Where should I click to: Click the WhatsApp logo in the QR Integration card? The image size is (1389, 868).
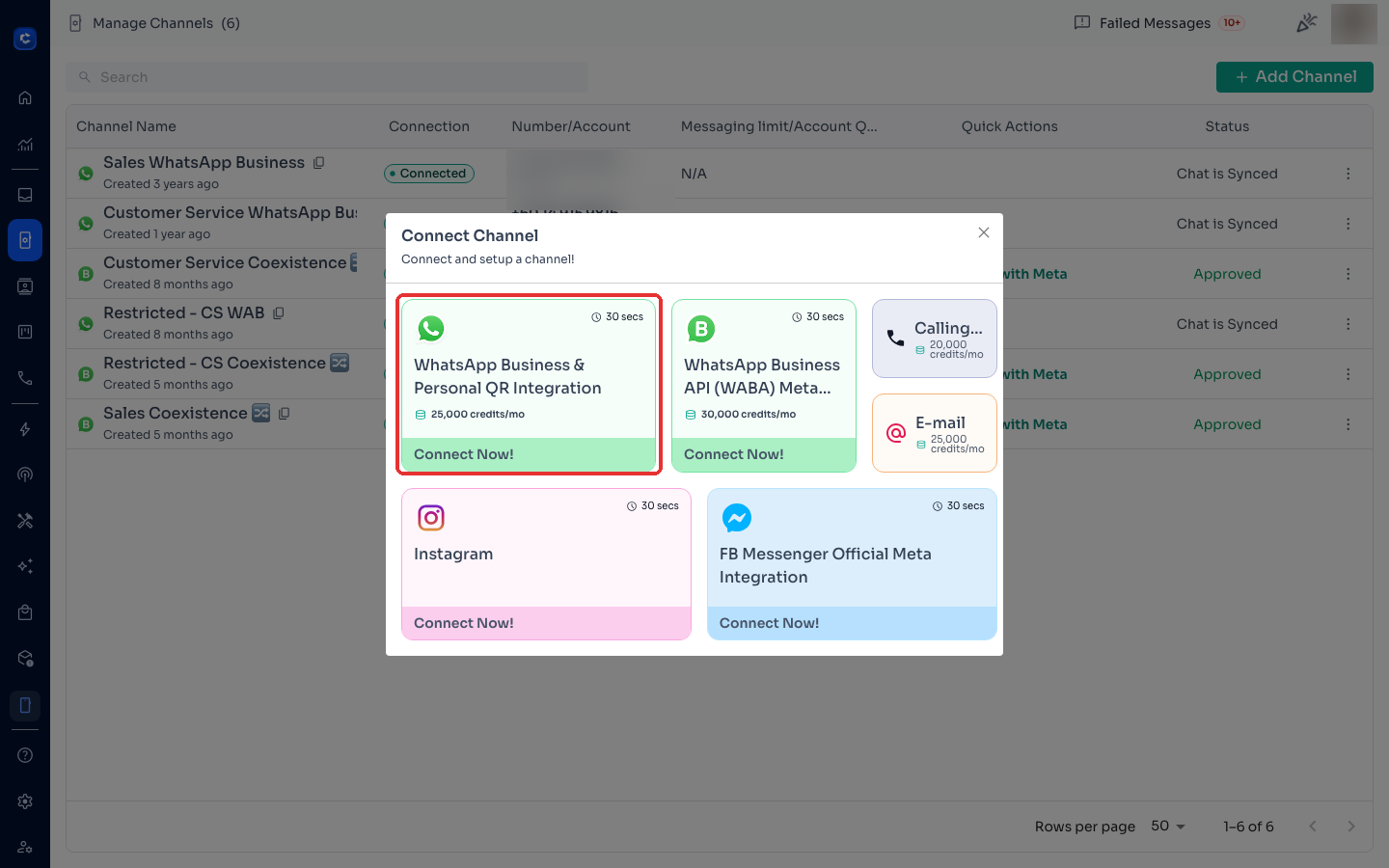(x=431, y=329)
